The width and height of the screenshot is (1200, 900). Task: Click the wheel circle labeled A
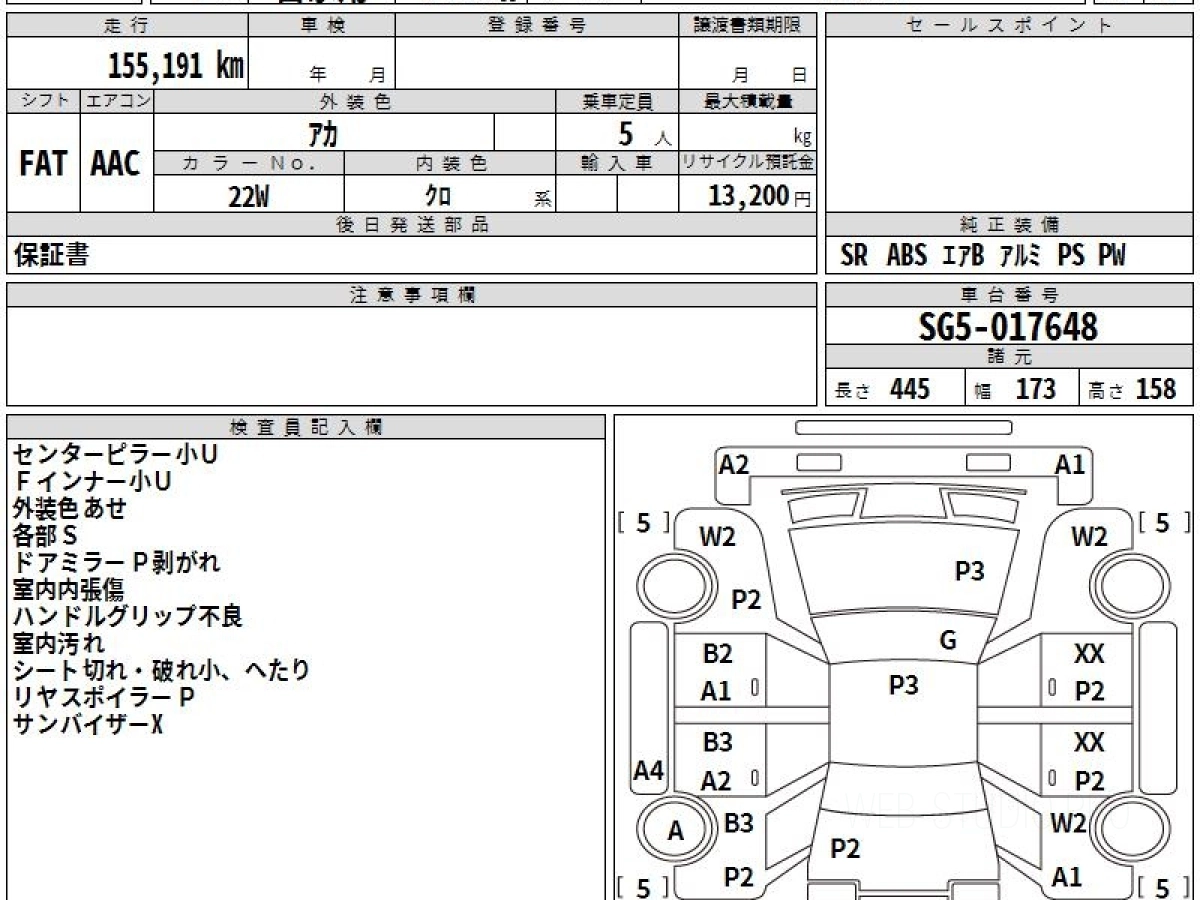(x=676, y=831)
